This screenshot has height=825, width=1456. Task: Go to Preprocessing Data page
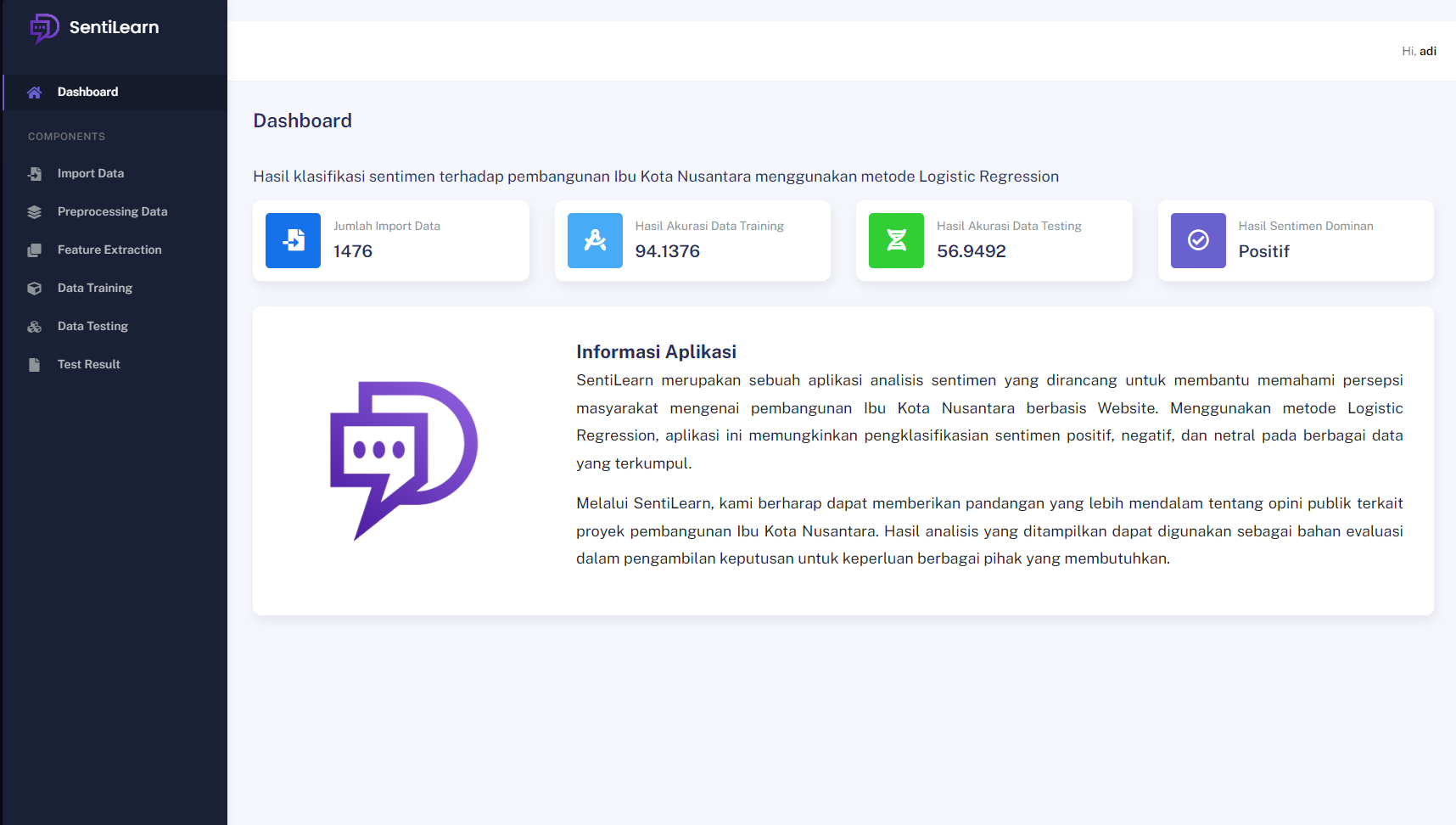pos(112,211)
